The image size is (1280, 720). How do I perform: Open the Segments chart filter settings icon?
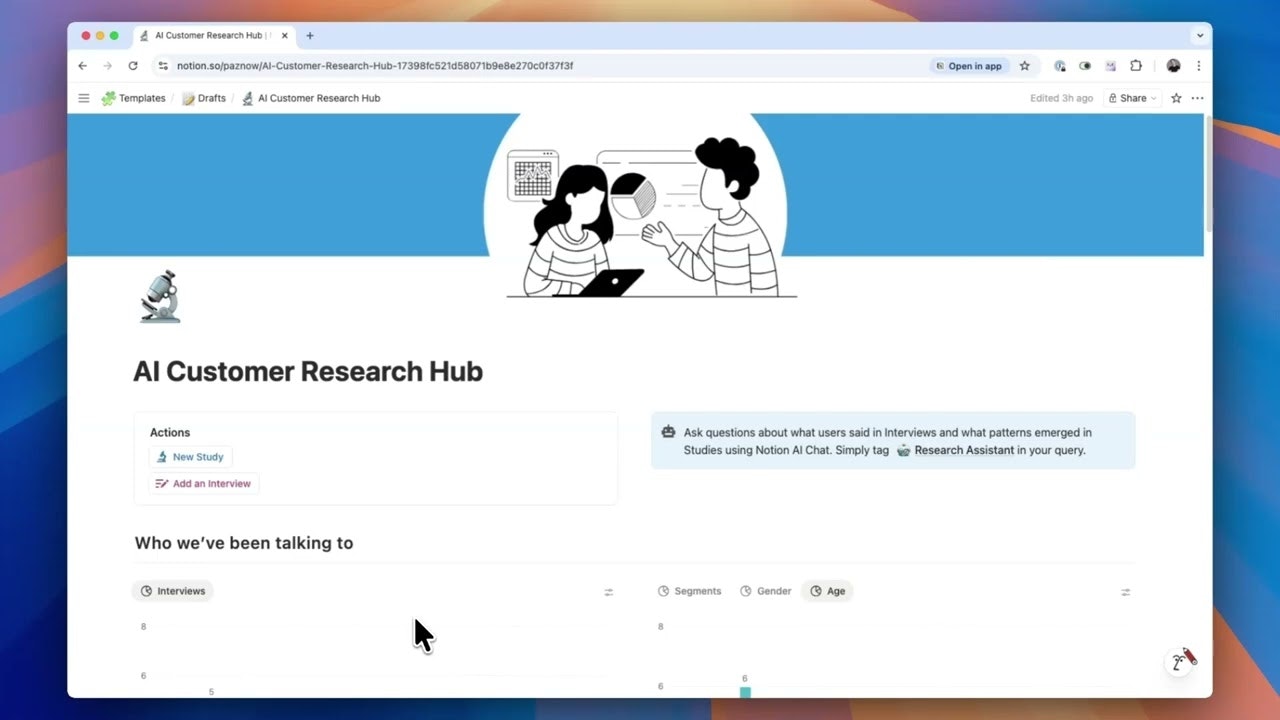click(1125, 591)
